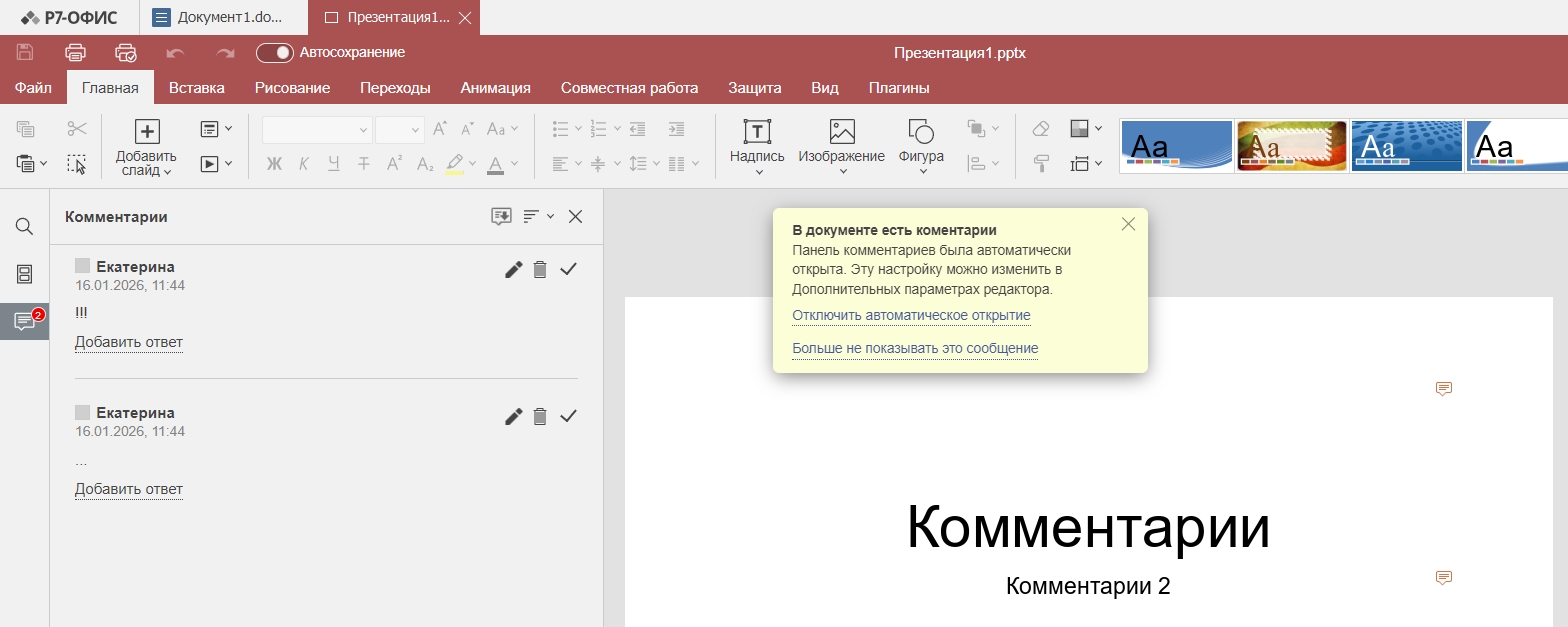Image resolution: width=1568 pixels, height=627 pixels.
Task: Edit the first comment by Екатерина
Action: 513,269
